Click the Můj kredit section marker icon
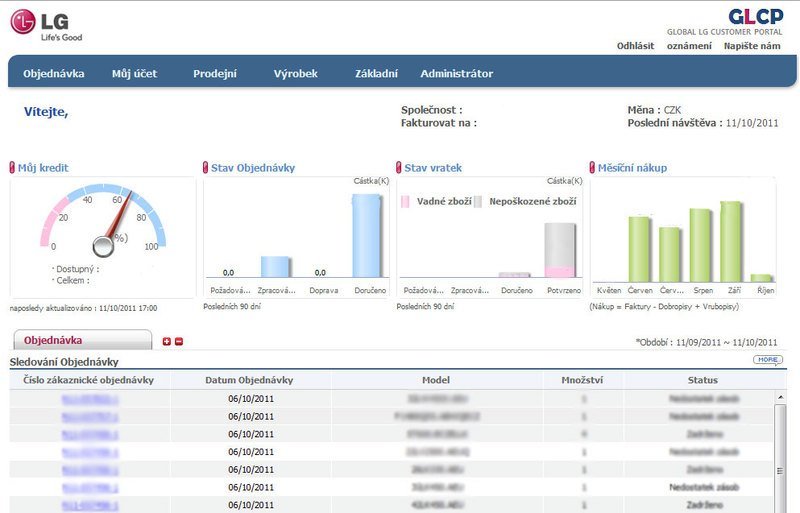Image resolution: width=800 pixels, height=513 pixels. pyautogui.click(x=13, y=168)
